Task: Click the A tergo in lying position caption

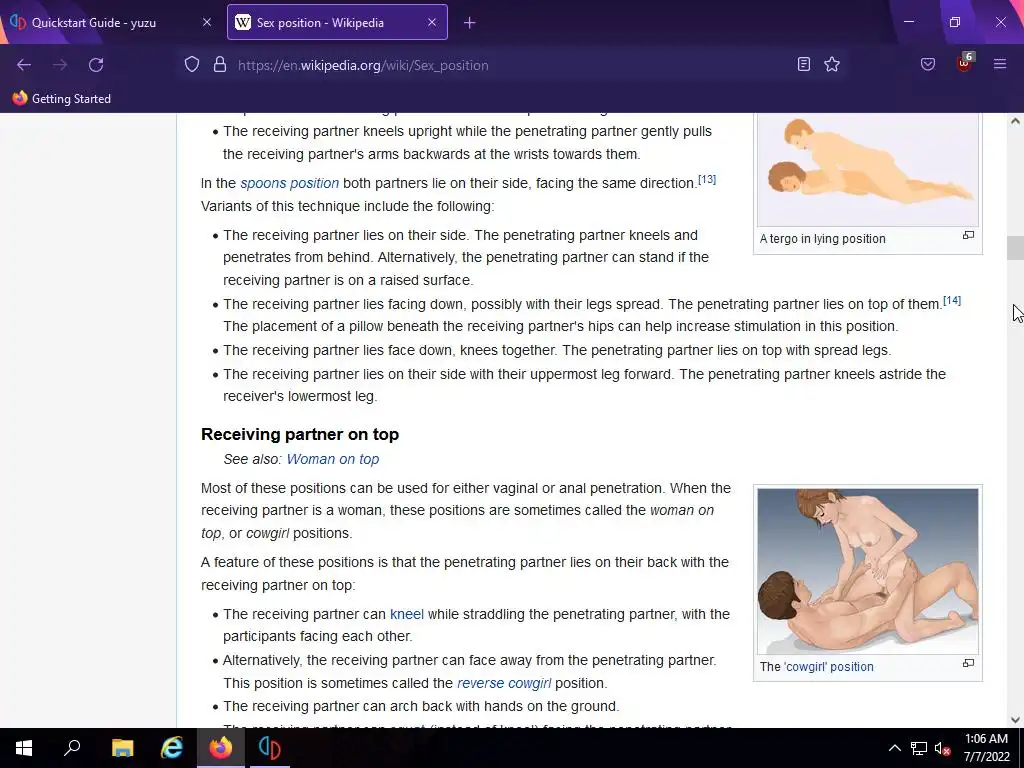Action: pyautogui.click(x=822, y=239)
